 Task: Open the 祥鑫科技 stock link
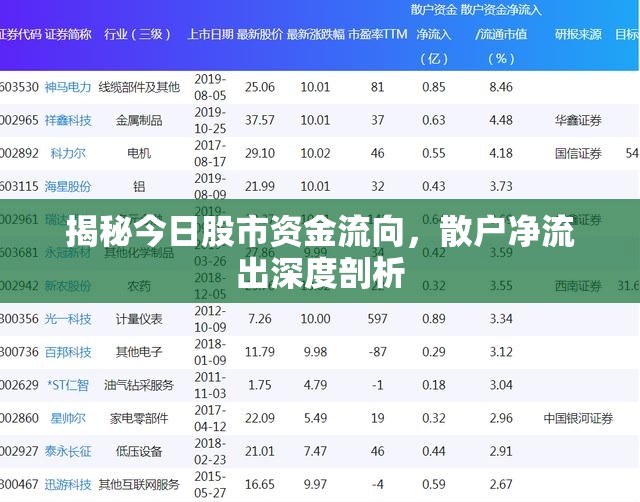click(68, 120)
